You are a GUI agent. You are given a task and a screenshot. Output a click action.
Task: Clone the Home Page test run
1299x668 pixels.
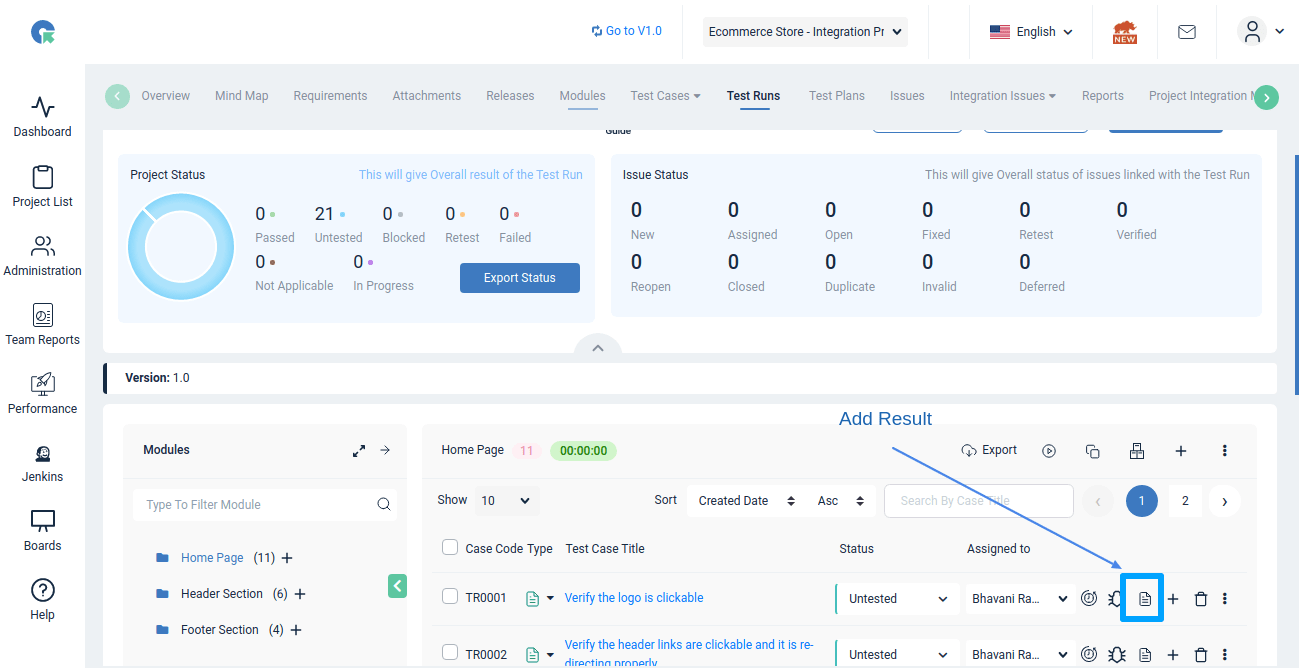tap(1092, 450)
